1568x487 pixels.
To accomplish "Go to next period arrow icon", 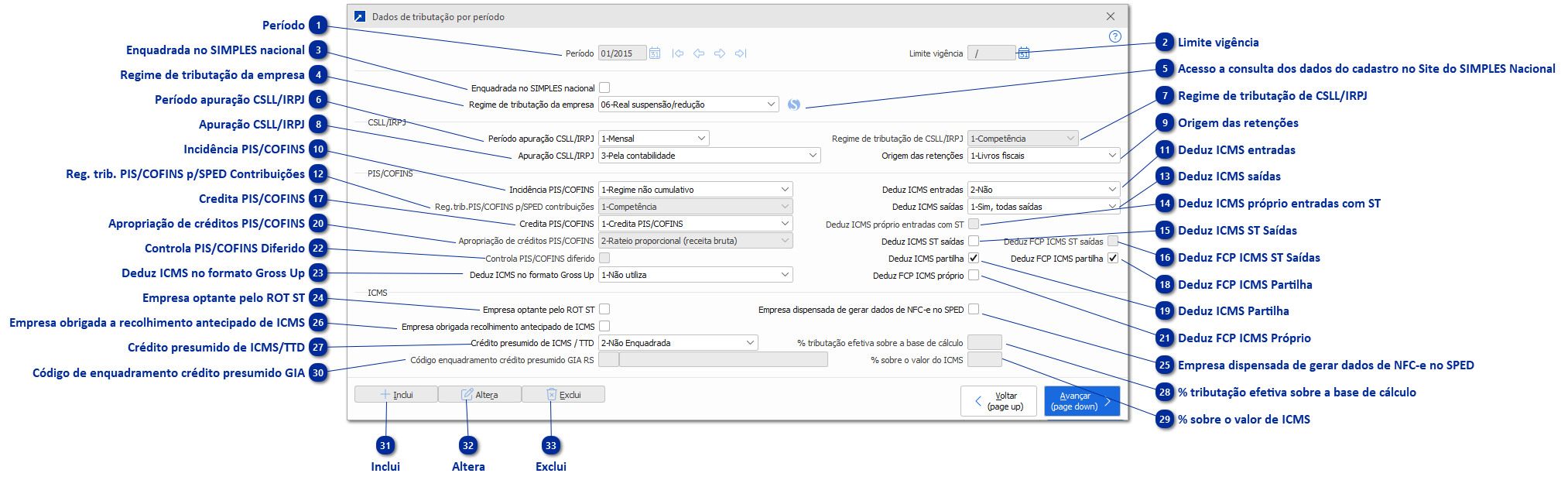I will coord(720,53).
